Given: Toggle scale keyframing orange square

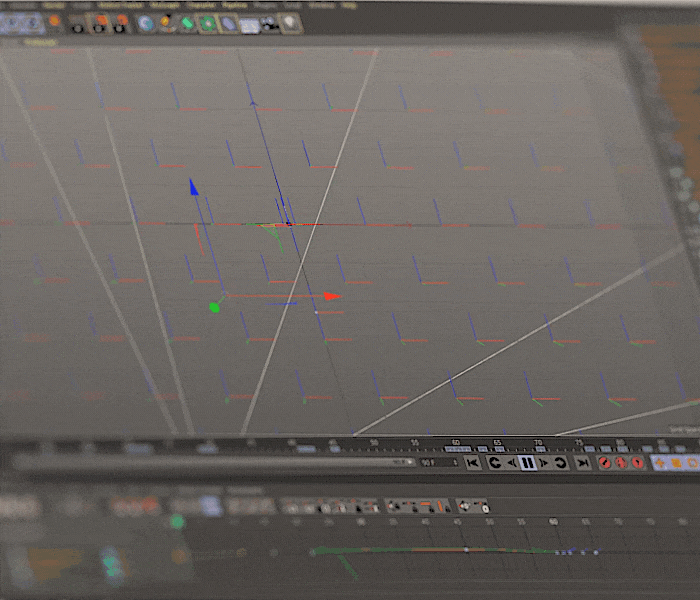Looking at the screenshot, I should (x=676, y=463).
